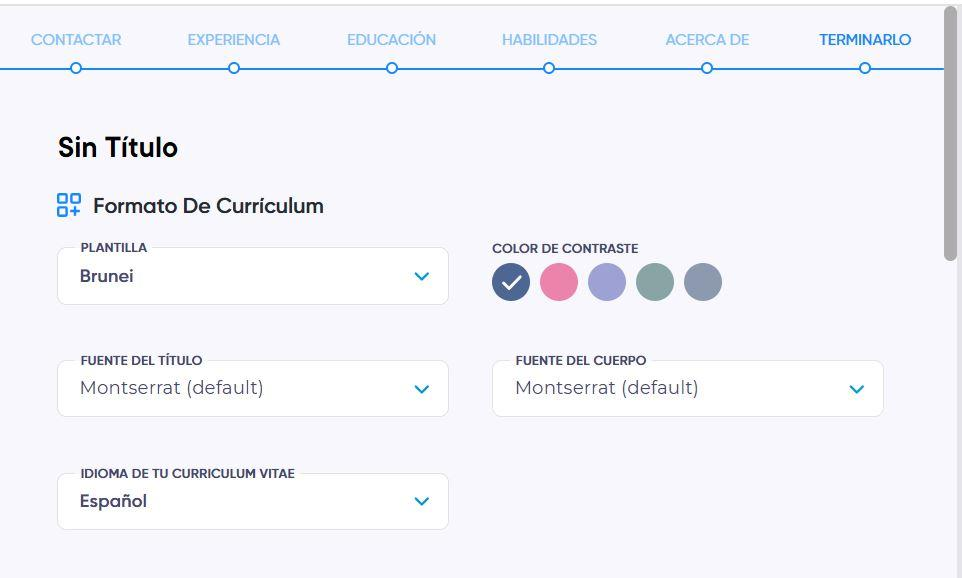The width and height of the screenshot is (962, 578).
Task: Click the Terminarlo step circle marker
Action: click(865, 68)
